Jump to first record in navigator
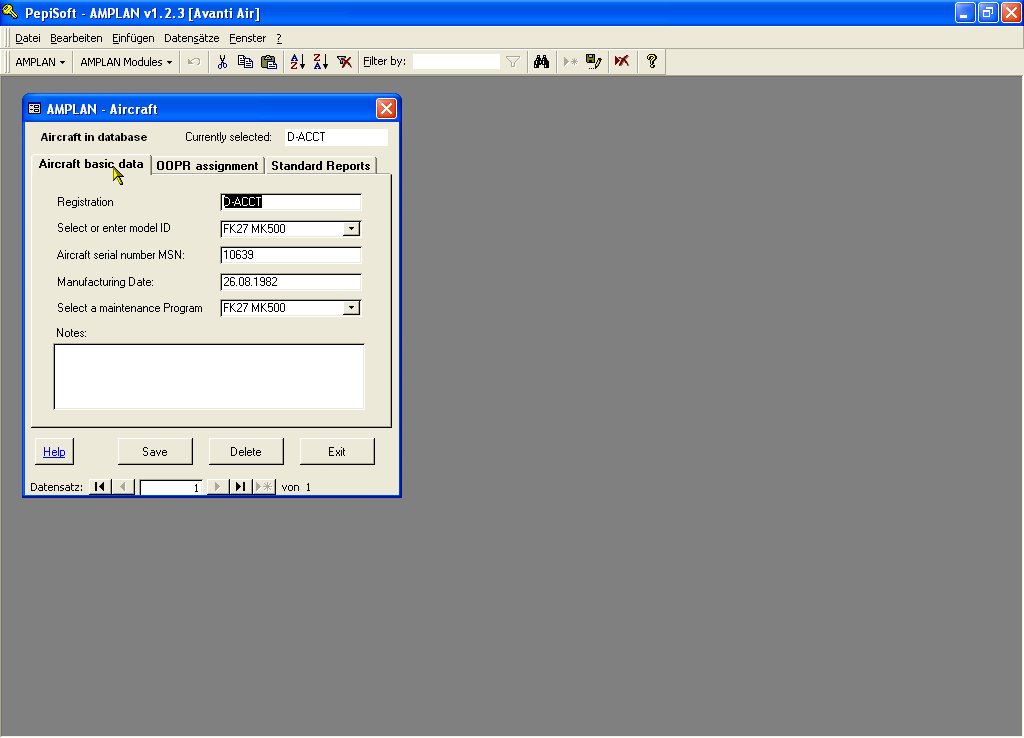The image size is (1024, 738). [99, 487]
